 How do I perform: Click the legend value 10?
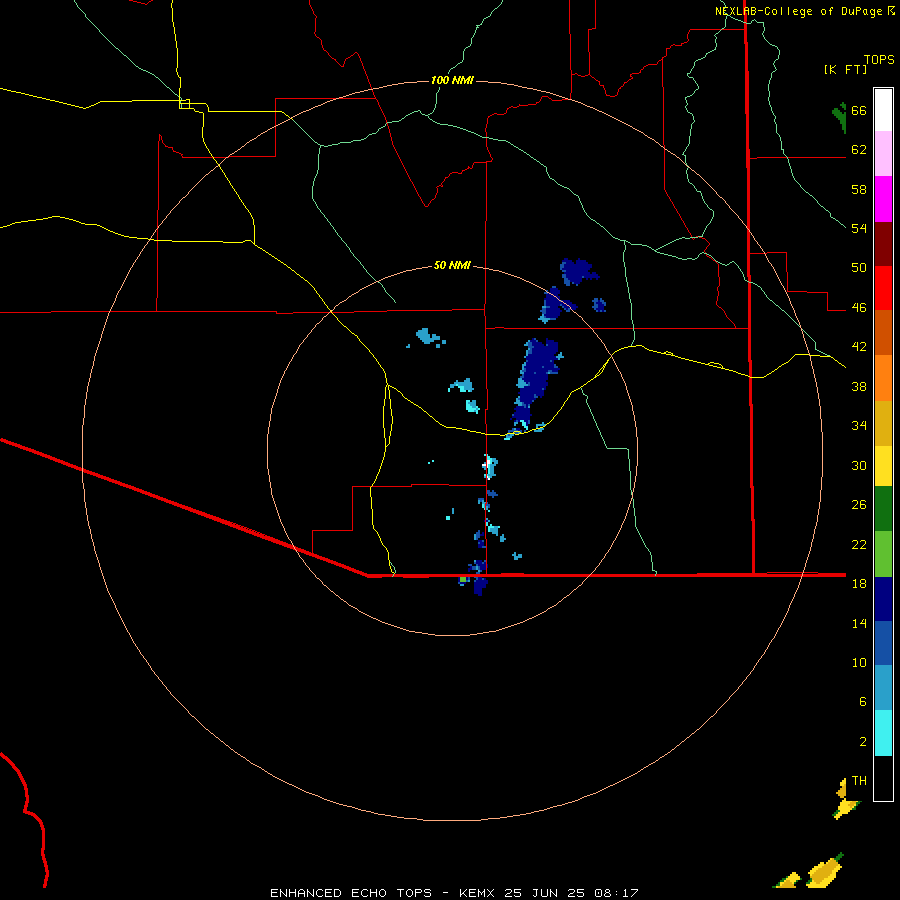[859, 662]
